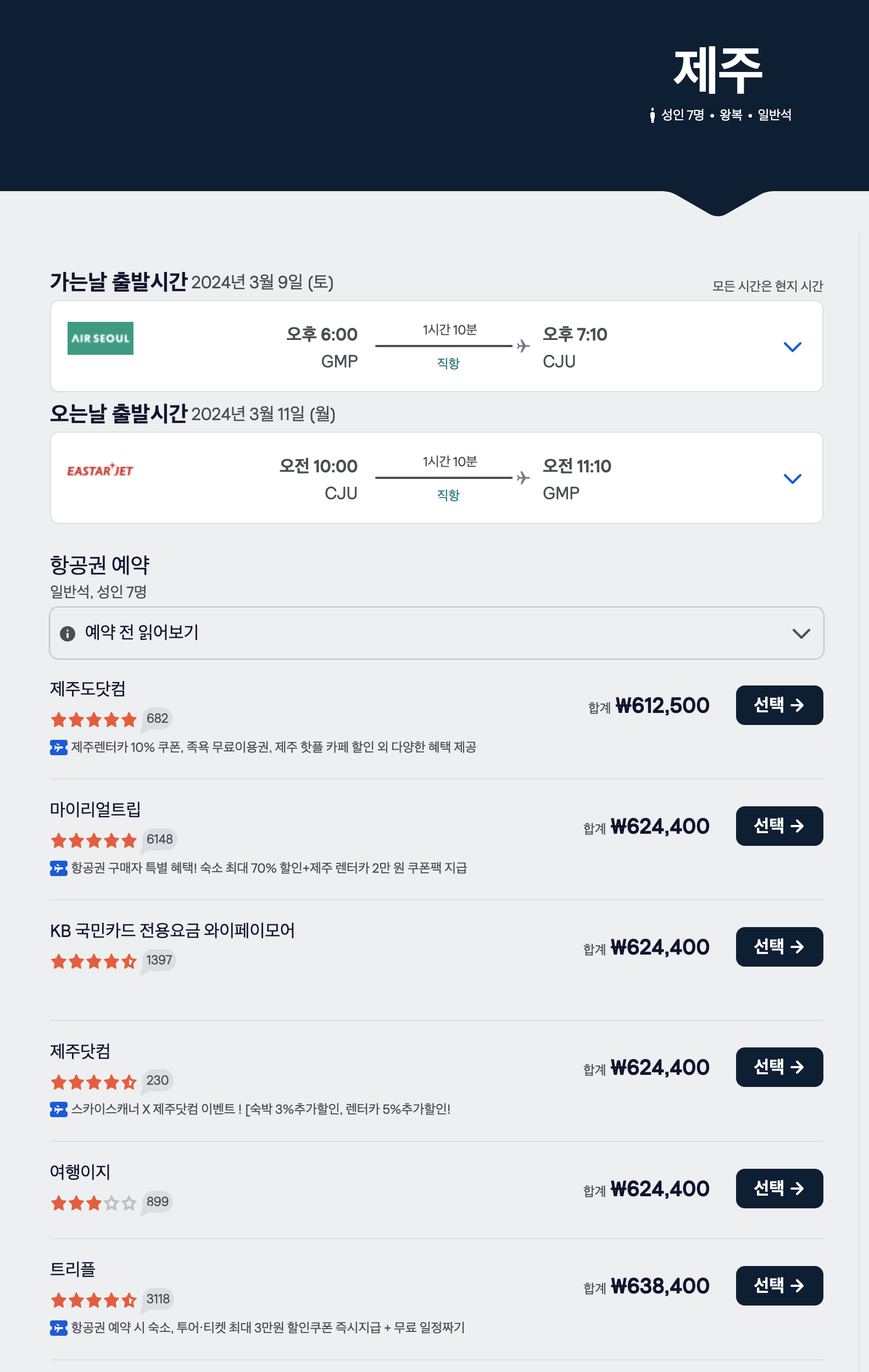Viewport: 869px width, 1372px height.
Task: Click the promo plane icon under 트리플
Action: (59, 1328)
